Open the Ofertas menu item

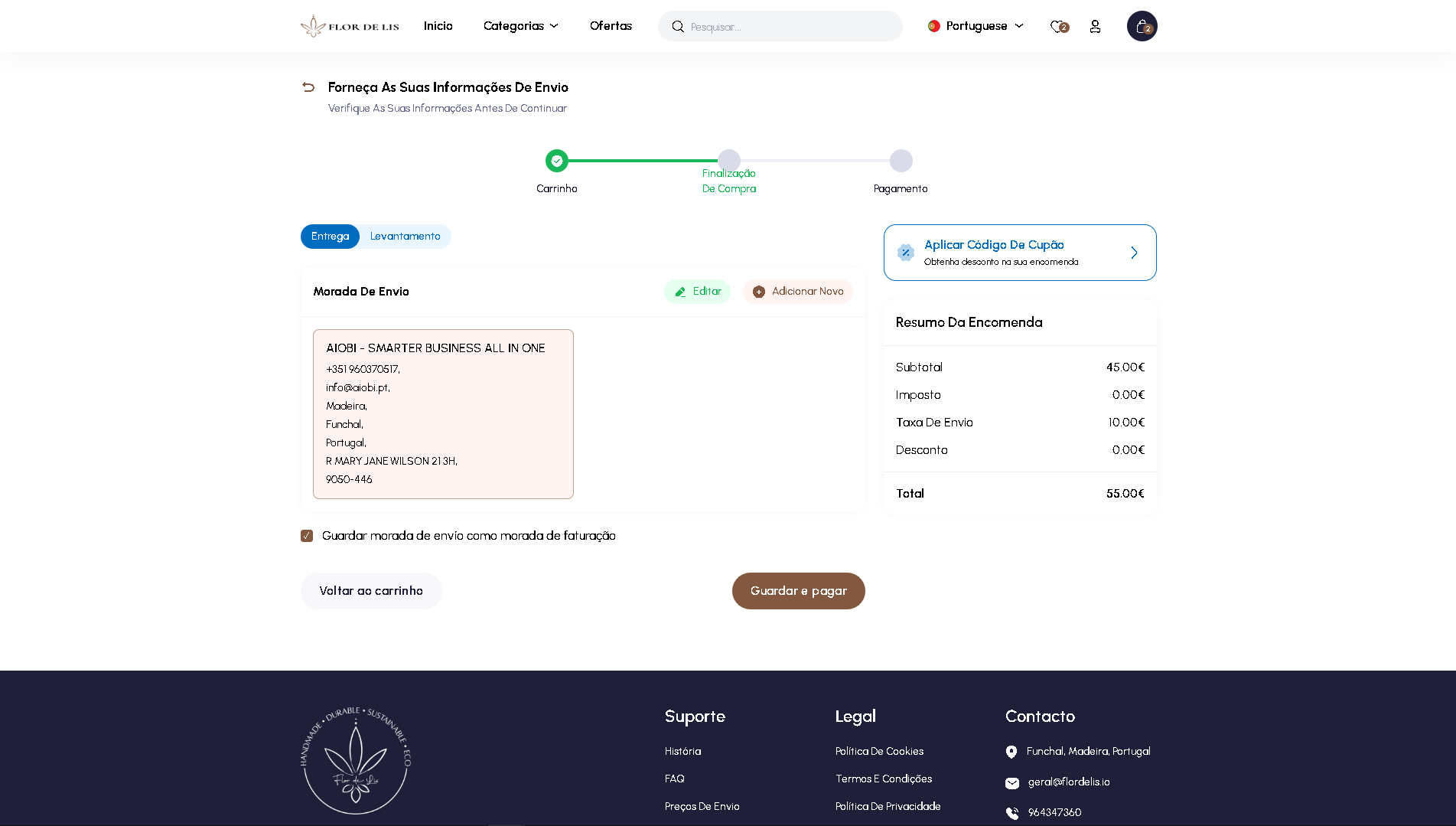point(611,26)
